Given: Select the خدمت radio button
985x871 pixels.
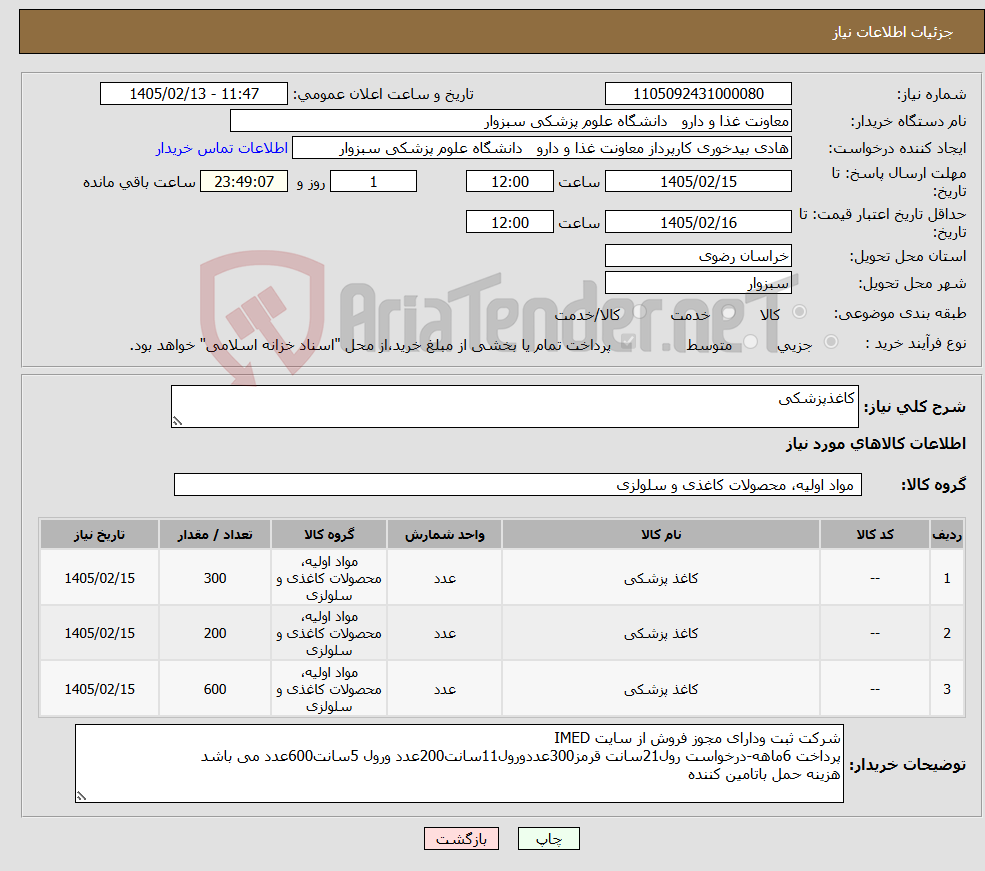Looking at the screenshot, I should [729, 312].
